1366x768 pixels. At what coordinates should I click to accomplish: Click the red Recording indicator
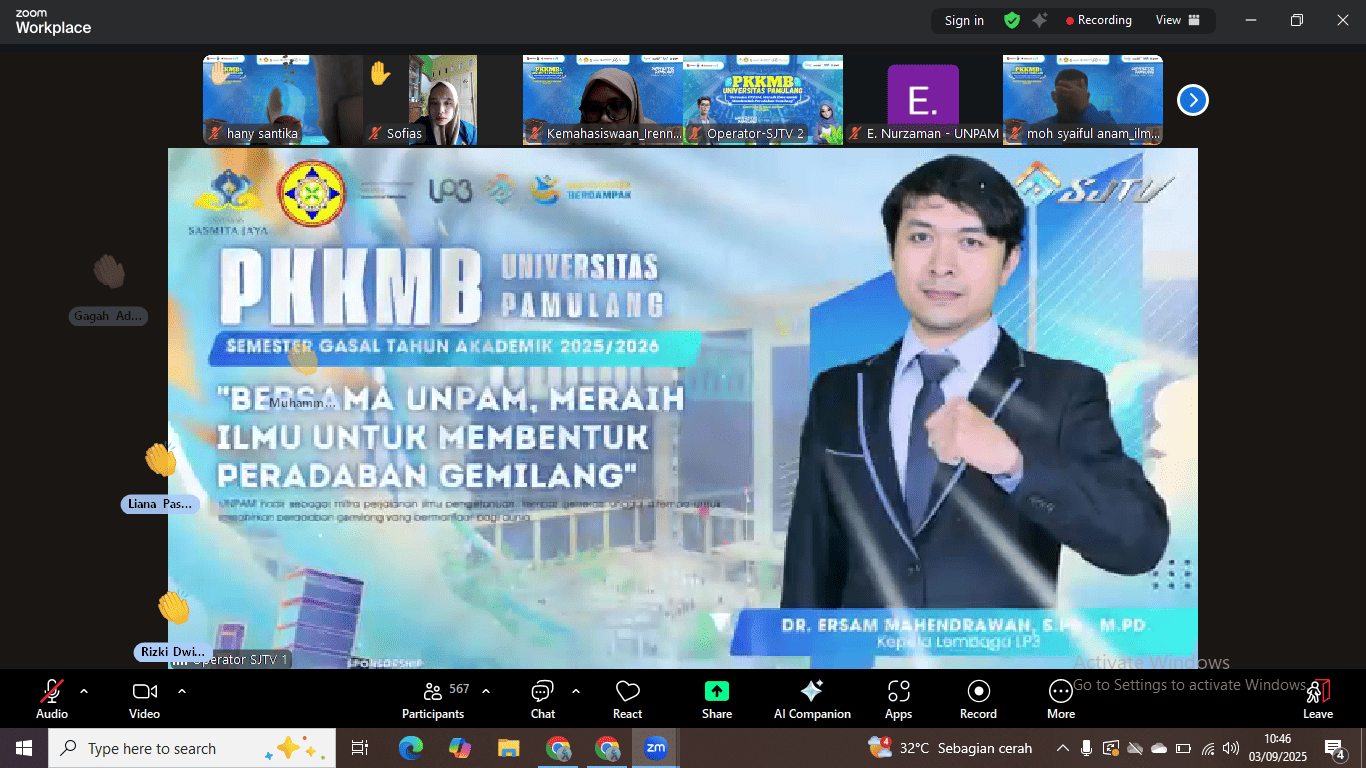point(1098,20)
